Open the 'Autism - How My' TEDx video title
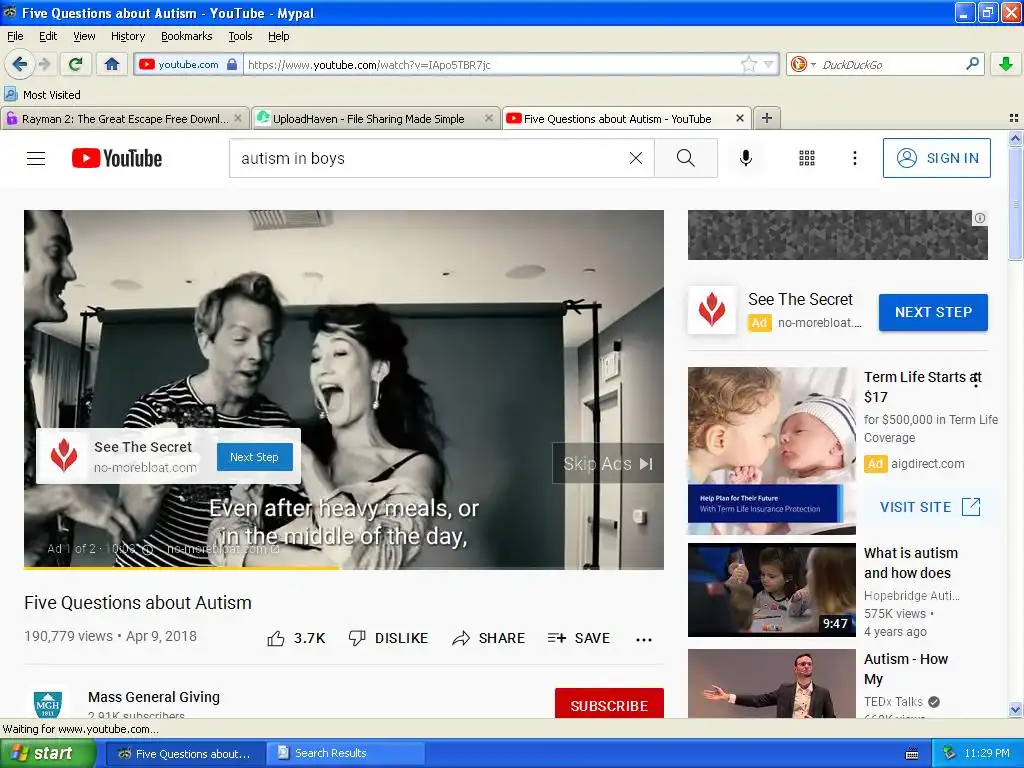Image resolution: width=1024 pixels, height=768 pixels. [x=906, y=669]
